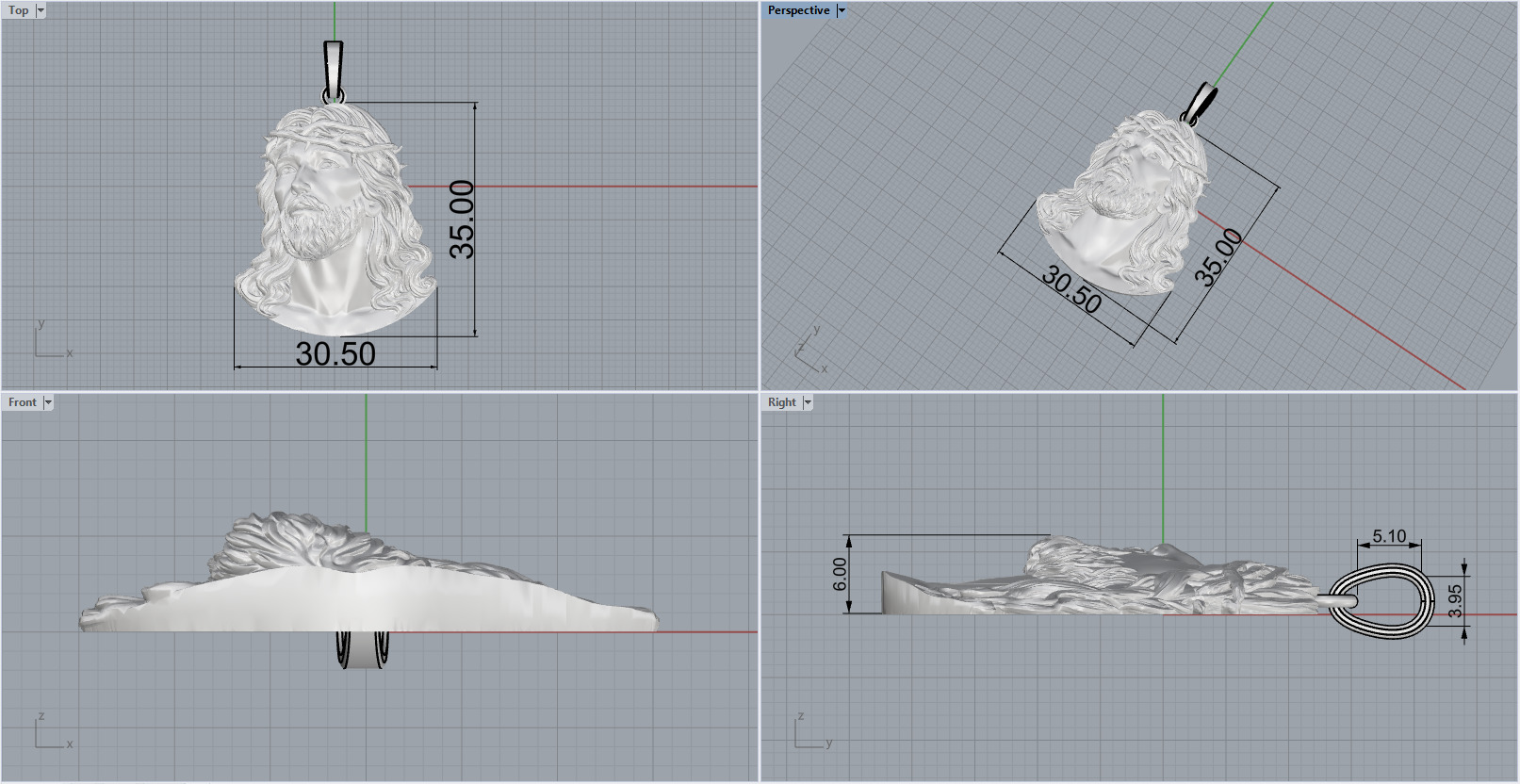Expand the Perspective viewport dropdown arrow

tap(842, 10)
